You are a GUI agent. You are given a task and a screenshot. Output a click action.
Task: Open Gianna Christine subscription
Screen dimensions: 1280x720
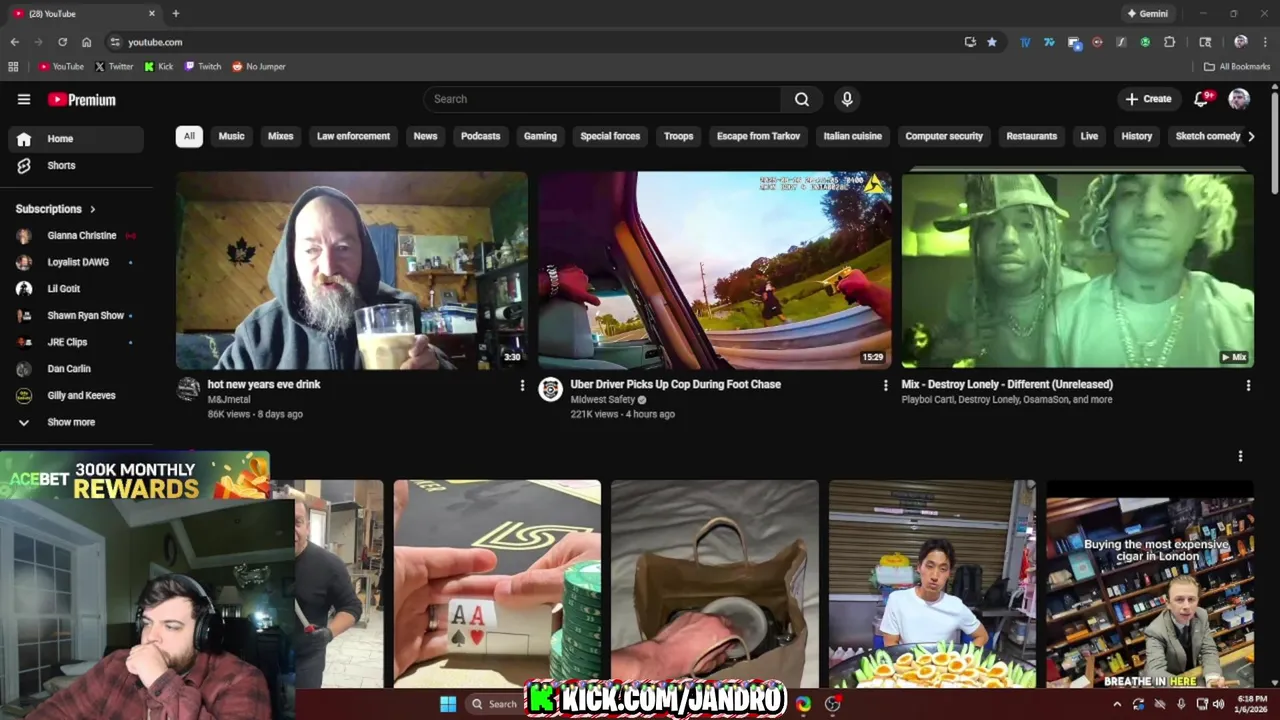click(76, 236)
